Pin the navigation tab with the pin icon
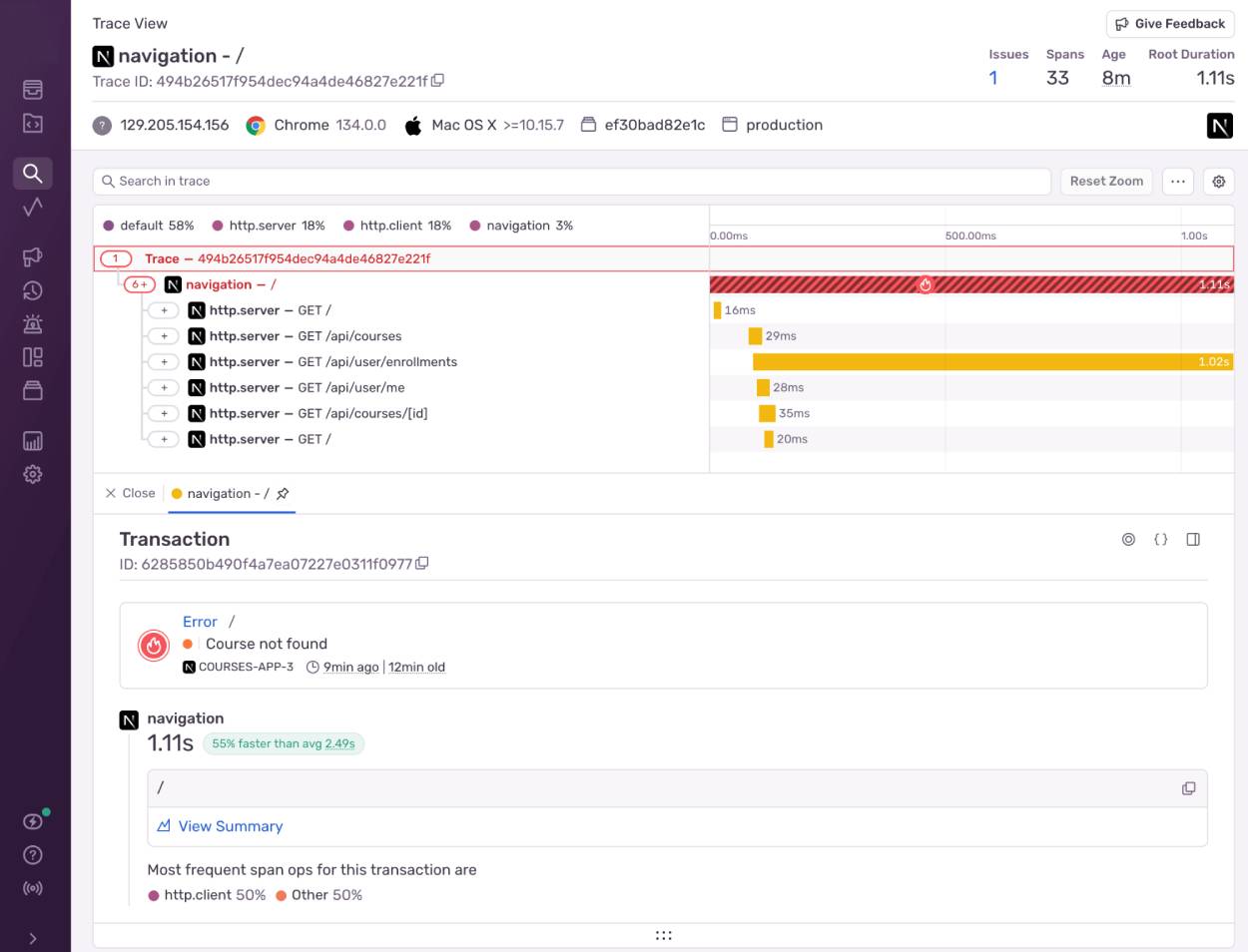Image resolution: width=1248 pixels, height=952 pixels. [x=283, y=493]
